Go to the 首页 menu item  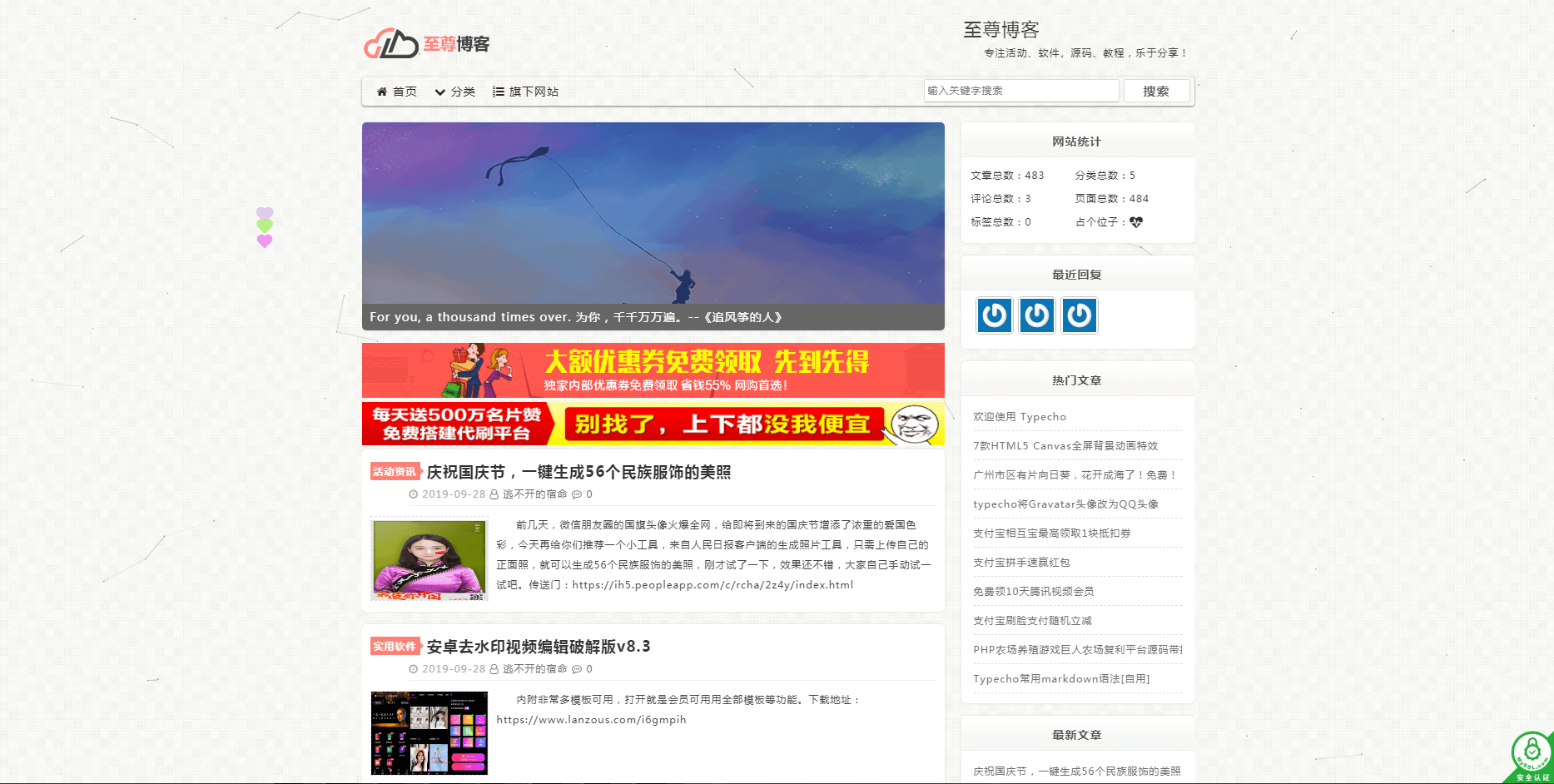point(405,92)
